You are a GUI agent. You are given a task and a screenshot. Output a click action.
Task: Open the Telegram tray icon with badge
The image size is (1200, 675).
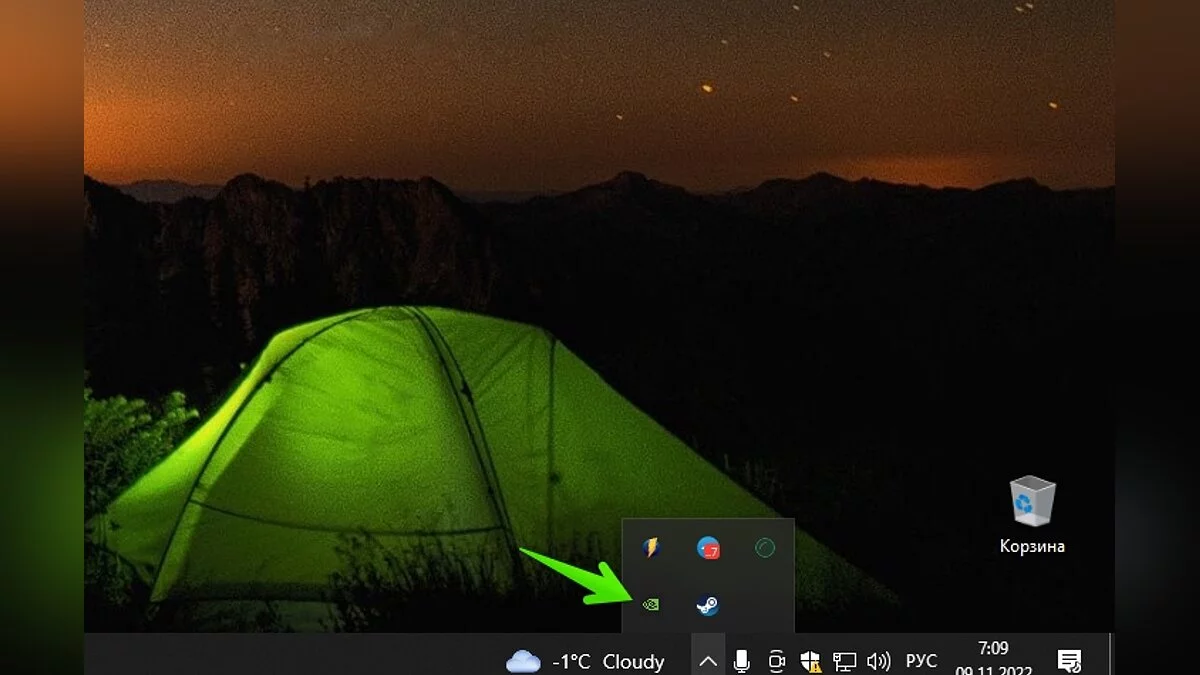(x=708, y=548)
